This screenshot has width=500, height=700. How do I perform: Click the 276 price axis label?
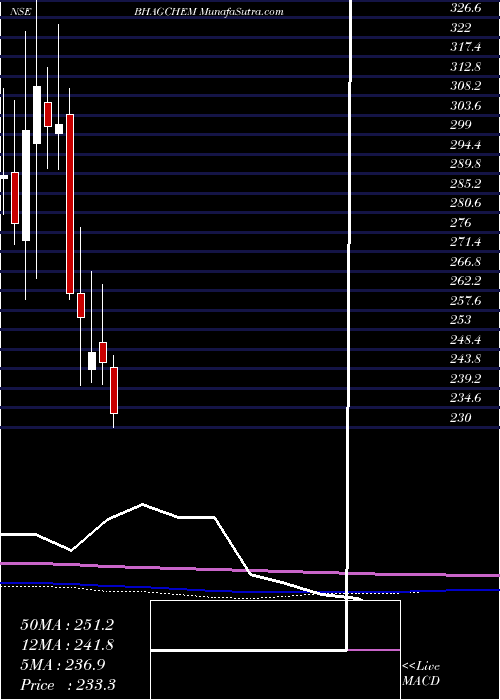(461, 223)
